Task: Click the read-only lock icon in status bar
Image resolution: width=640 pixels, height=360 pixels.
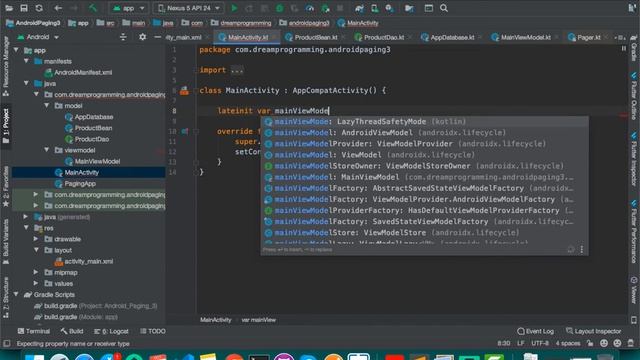Action: click(x=590, y=343)
